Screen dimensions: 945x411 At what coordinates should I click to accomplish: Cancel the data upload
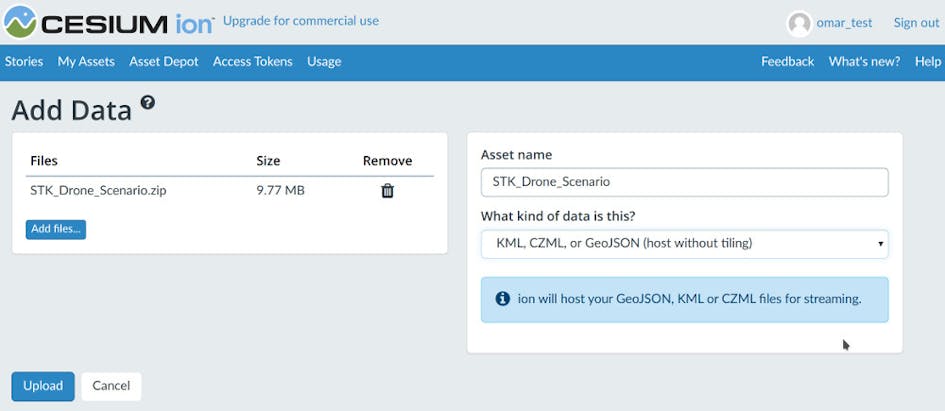click(x=111, y=386)
